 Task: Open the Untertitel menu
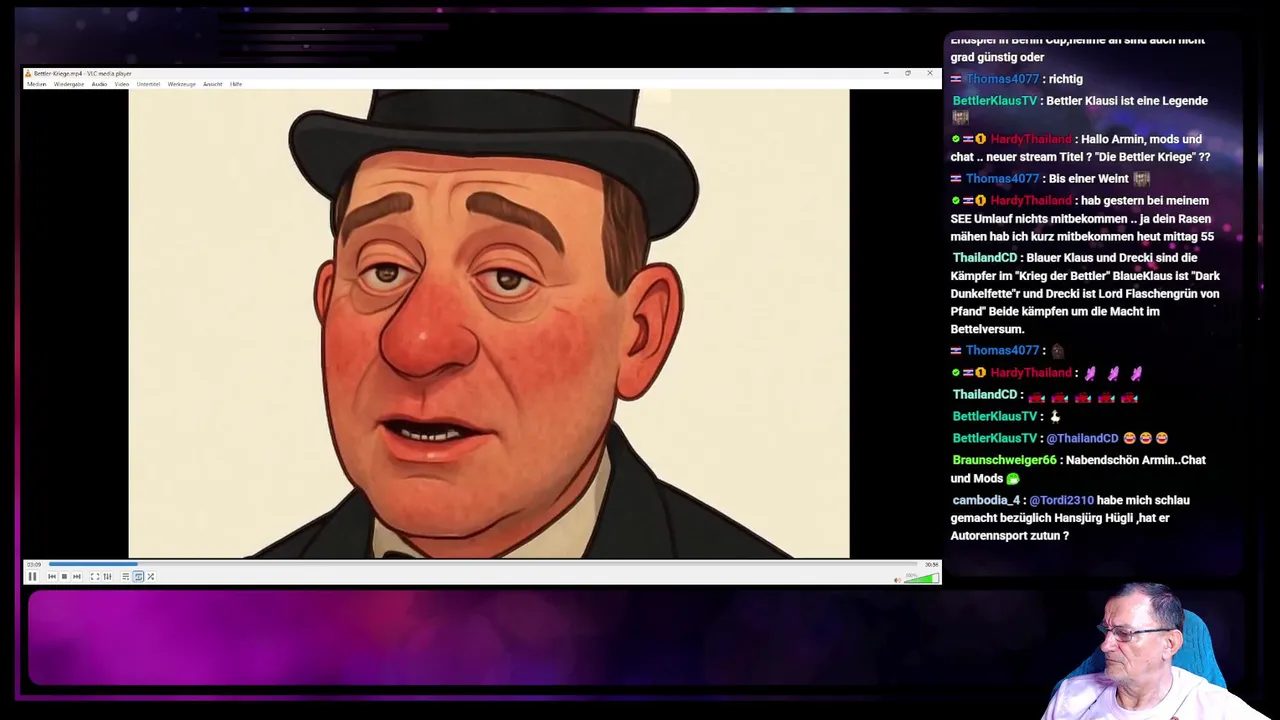click(148, 84)
